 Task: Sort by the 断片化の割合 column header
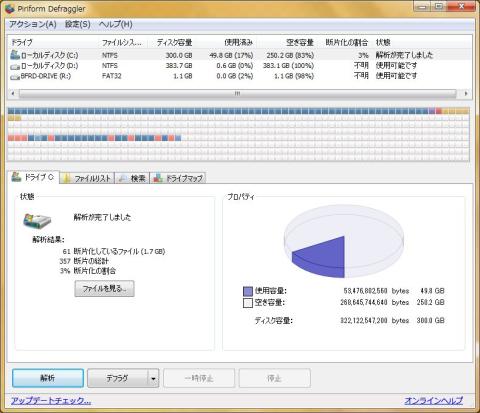pyautogui.click(x=347, y=42)
